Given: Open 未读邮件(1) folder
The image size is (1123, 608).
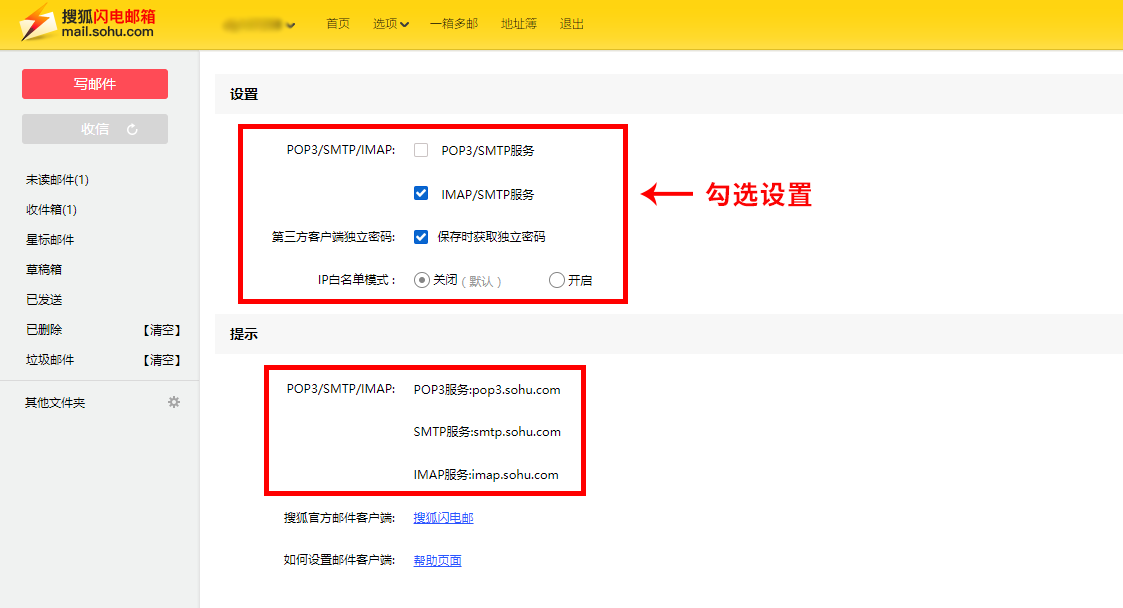Looking at the screenshot, I should click(x=57, y=180).
